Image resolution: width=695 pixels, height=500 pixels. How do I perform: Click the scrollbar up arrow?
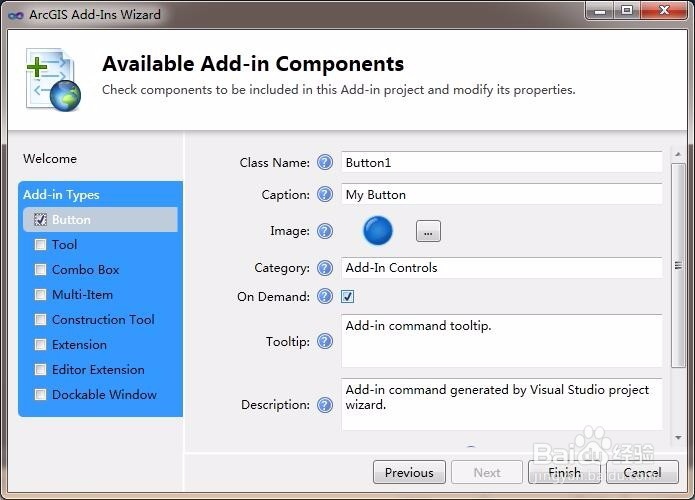pyautogui.click(x=678, y=154)
